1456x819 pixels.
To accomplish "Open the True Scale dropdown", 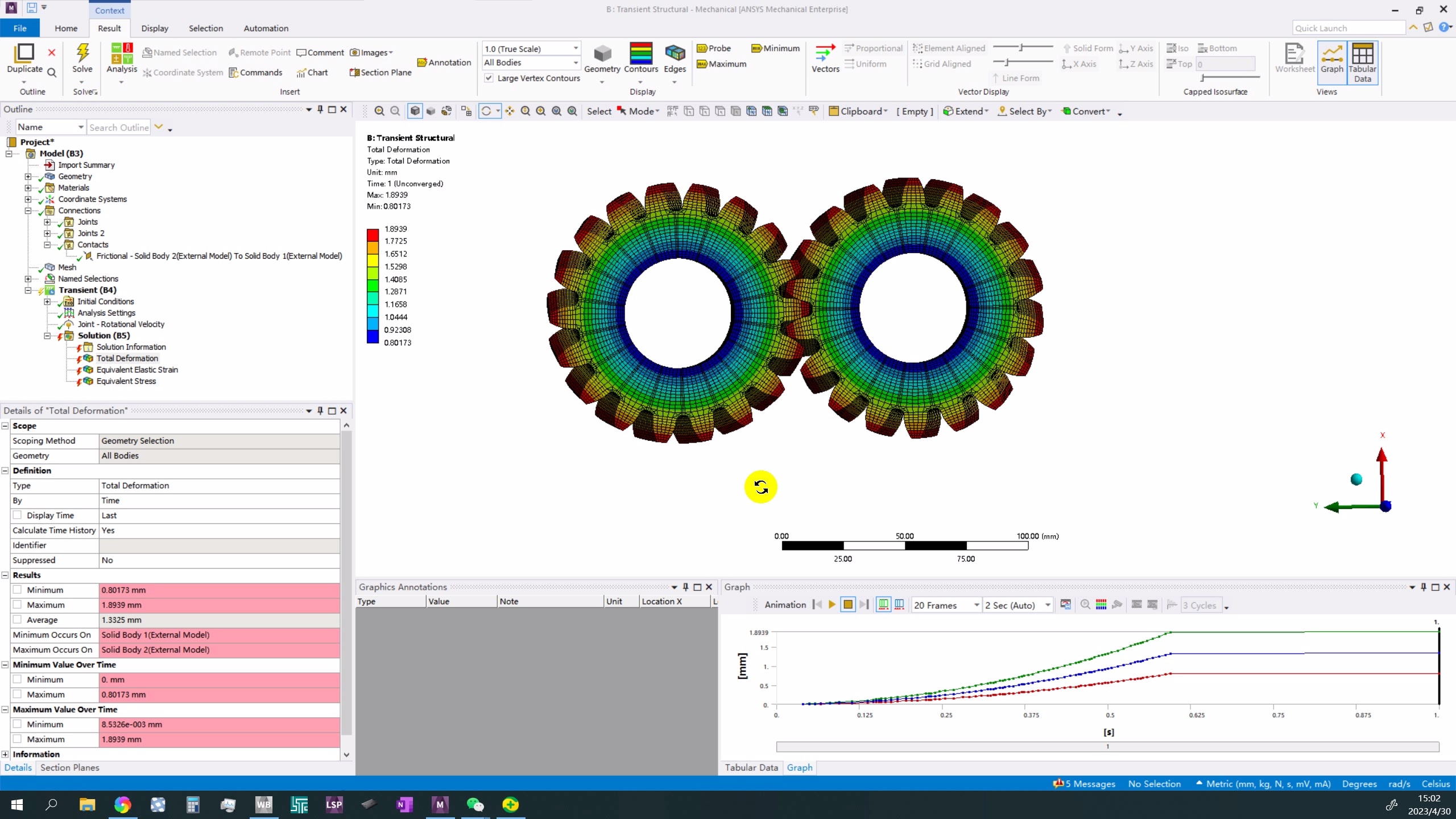I will click(x=576, y=48).
